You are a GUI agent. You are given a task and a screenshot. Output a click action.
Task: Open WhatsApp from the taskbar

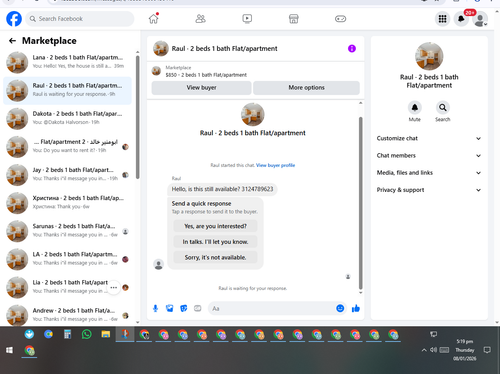(x=87, y=334)
